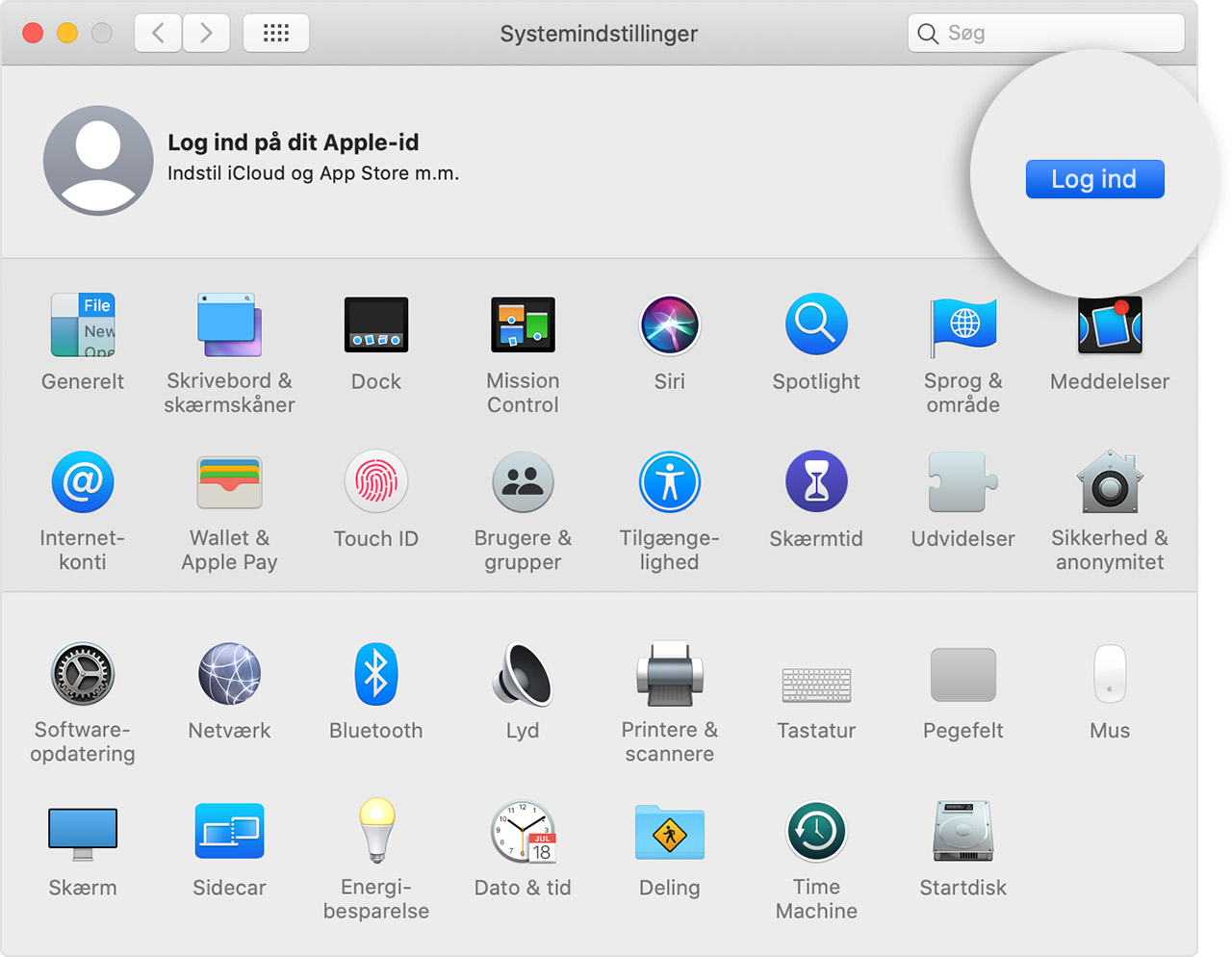The height and width of the screenshot is (957, 1232).
Task: Show all preference panes via grid button
Action: (276, 32)
